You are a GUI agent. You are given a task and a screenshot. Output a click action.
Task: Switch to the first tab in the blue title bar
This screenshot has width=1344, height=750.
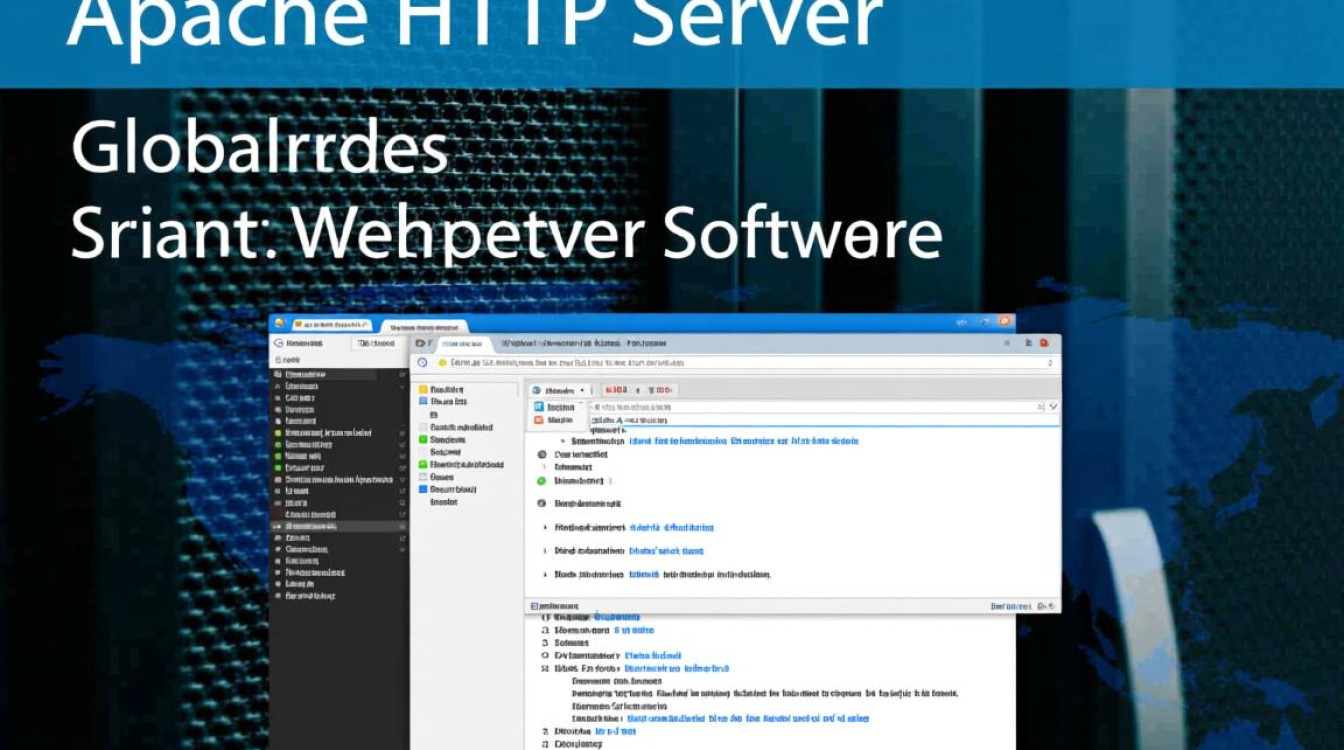click(x=329, y=326)
